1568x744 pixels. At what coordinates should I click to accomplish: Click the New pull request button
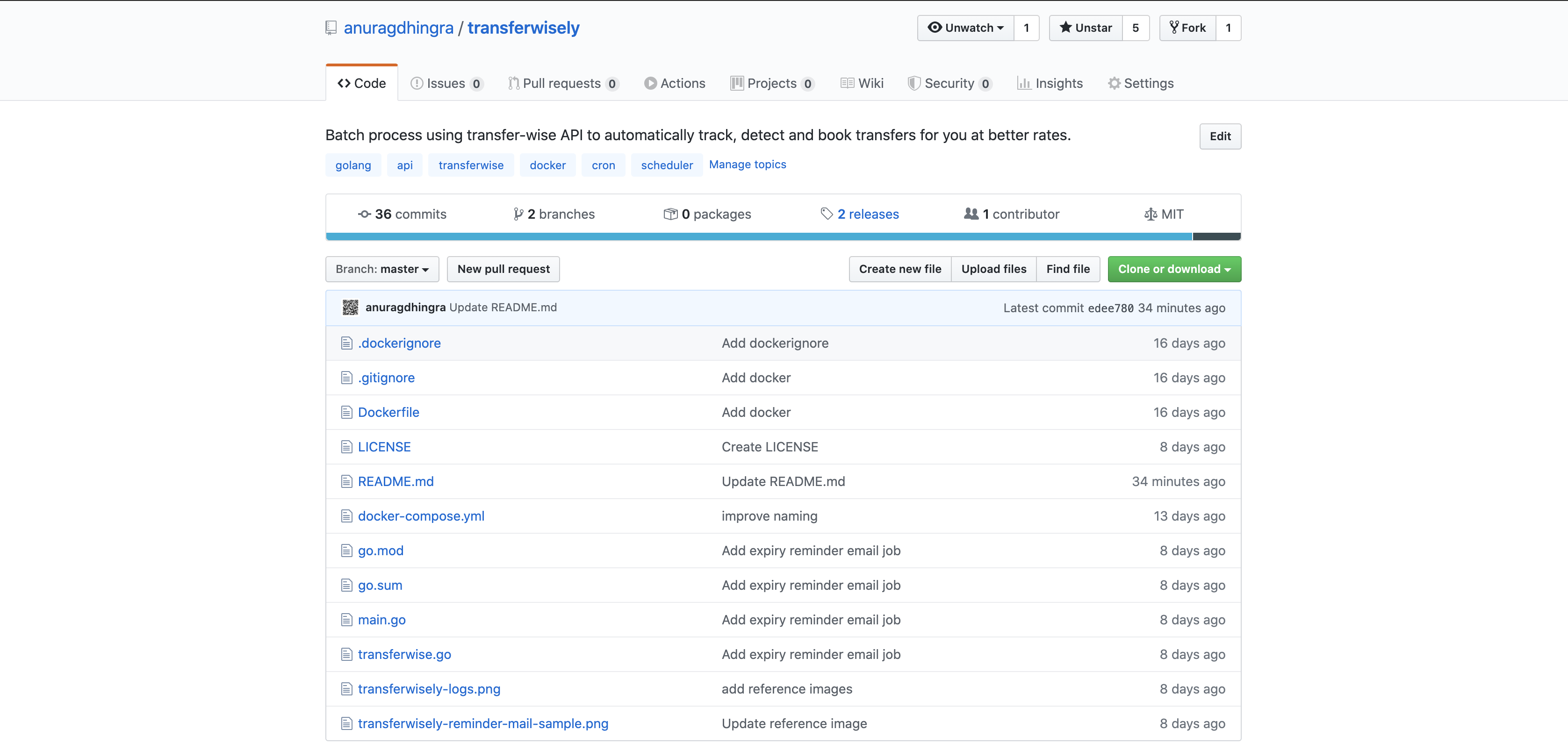click(503, 269)
